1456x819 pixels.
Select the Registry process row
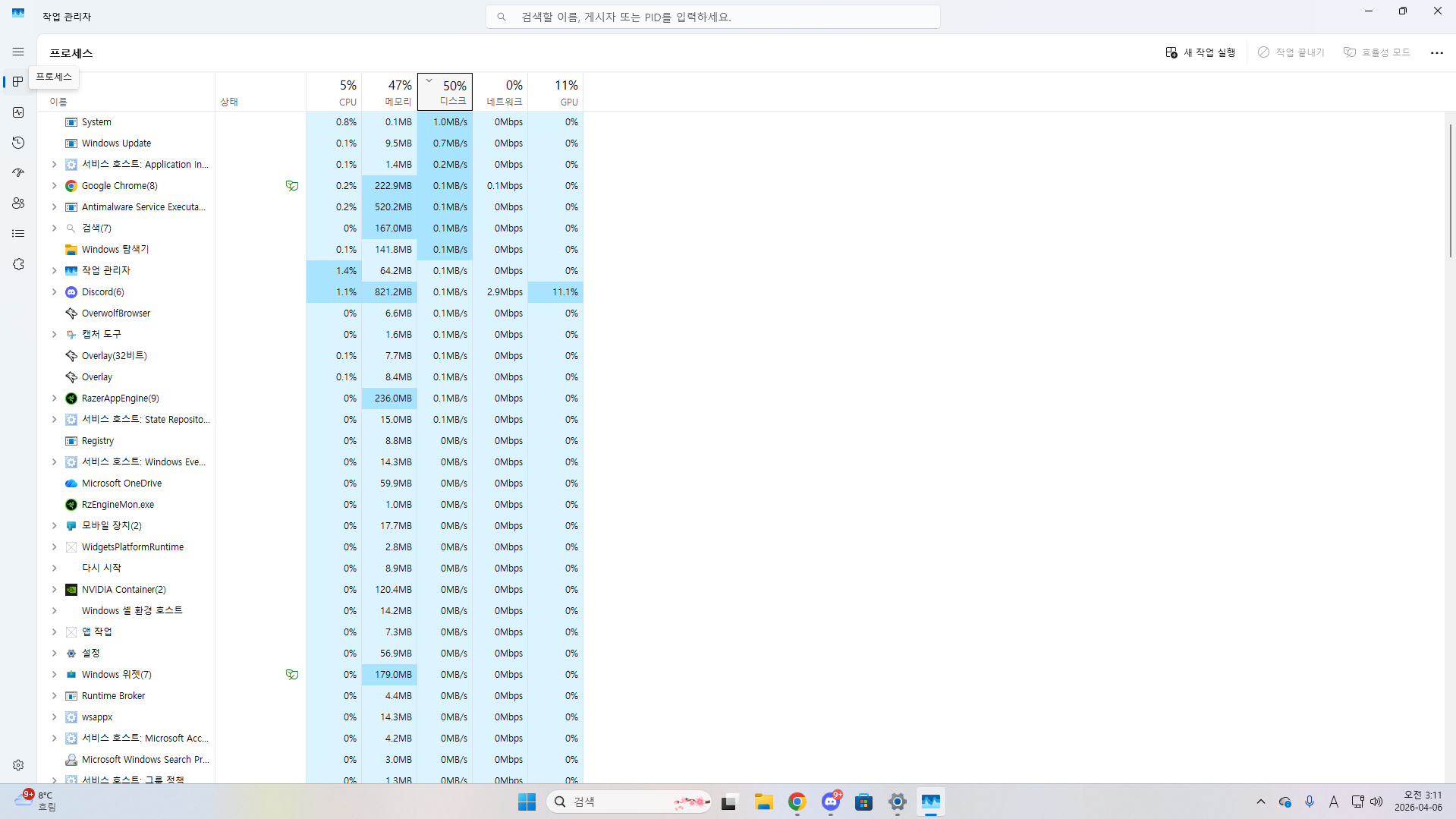click(x=310, y=441)
